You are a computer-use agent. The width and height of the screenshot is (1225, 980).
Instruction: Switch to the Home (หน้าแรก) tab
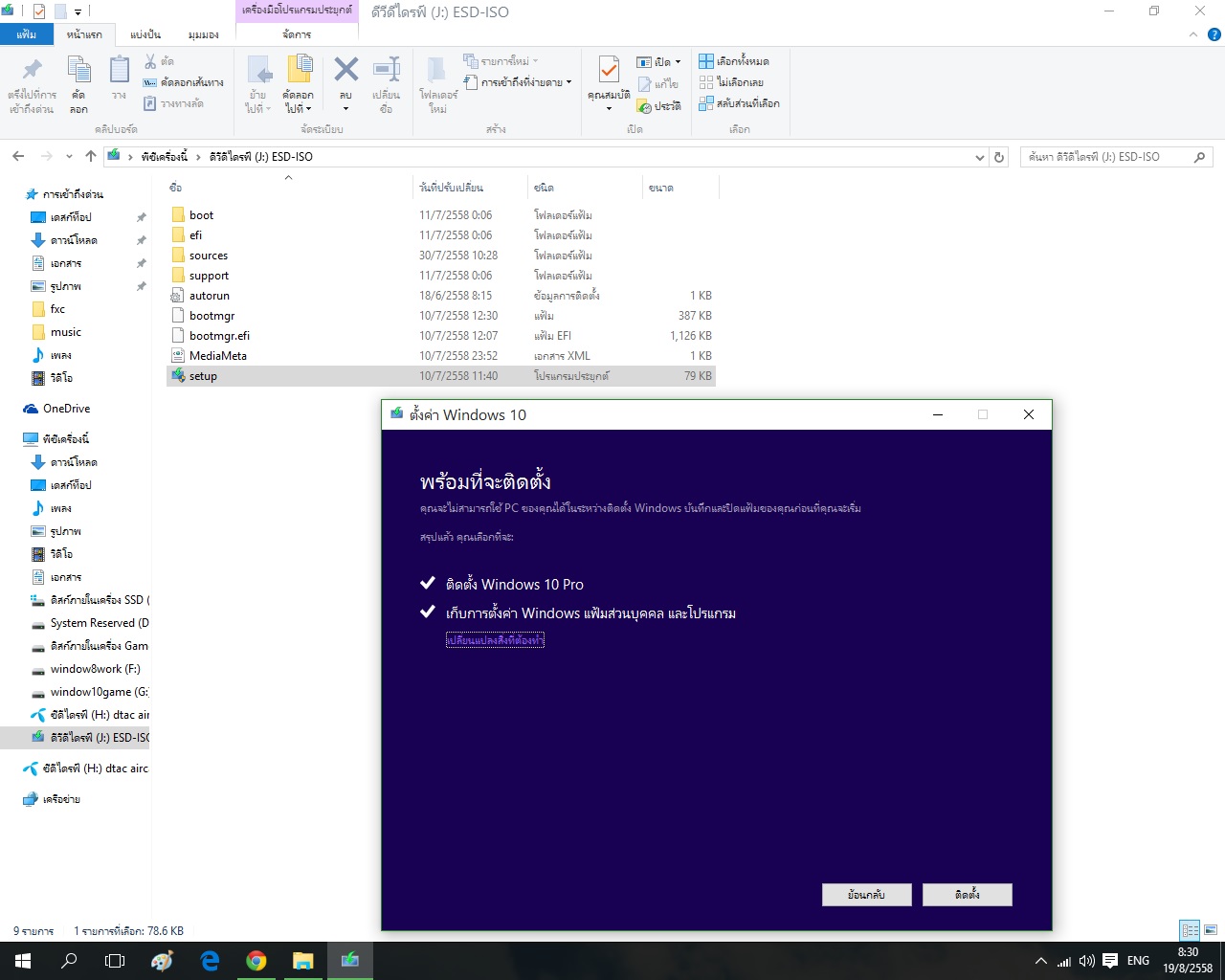(84, 34)
